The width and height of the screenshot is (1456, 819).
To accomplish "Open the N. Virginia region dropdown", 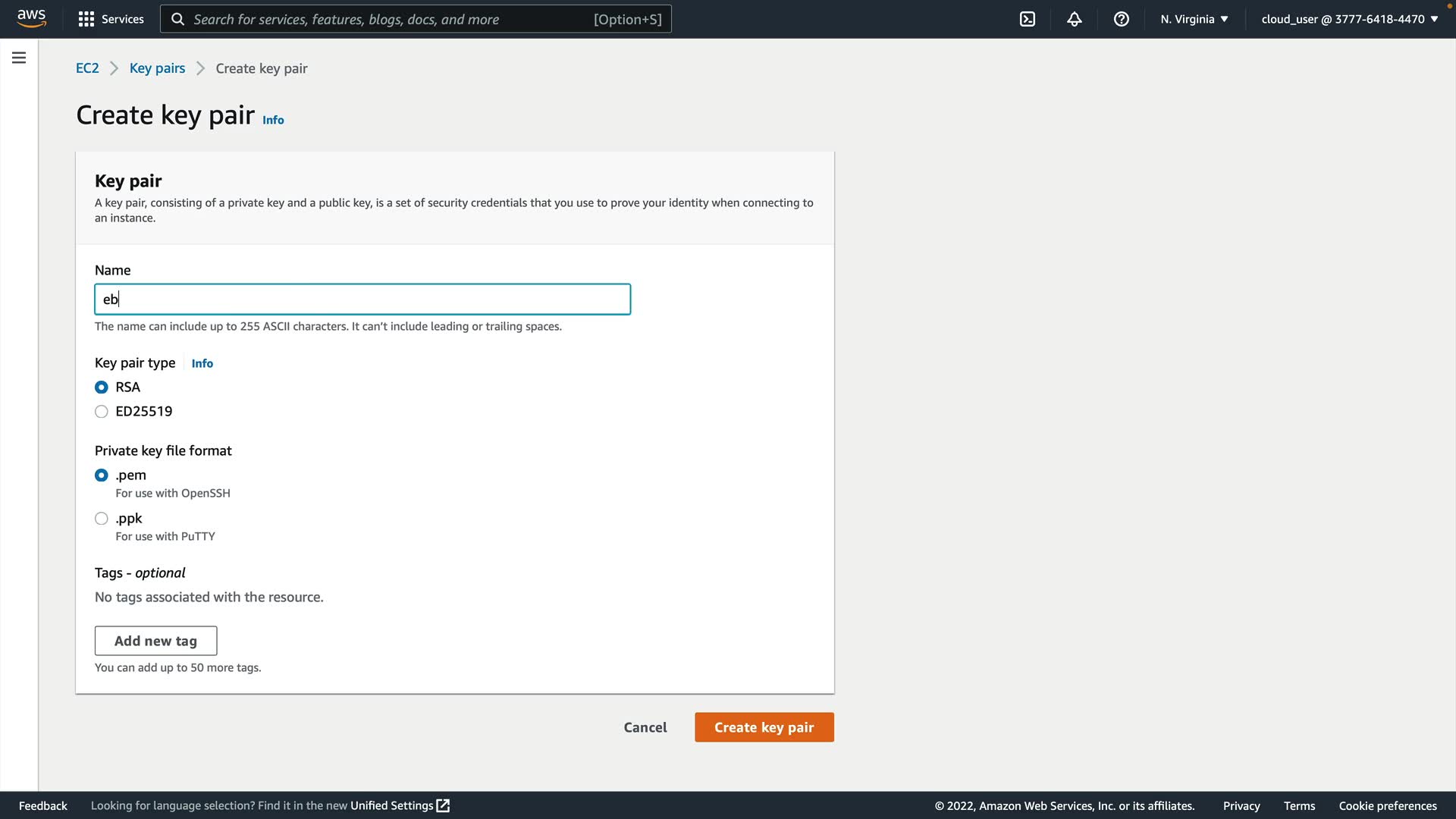I will tap(1194, 19).
